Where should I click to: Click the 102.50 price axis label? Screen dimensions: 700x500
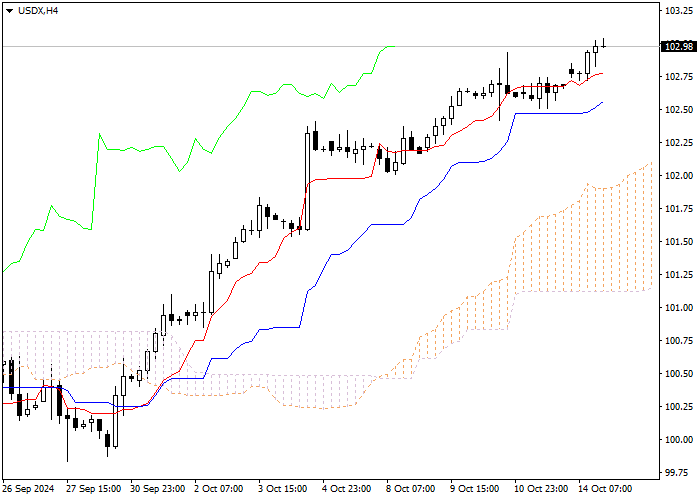pos(679,110)
